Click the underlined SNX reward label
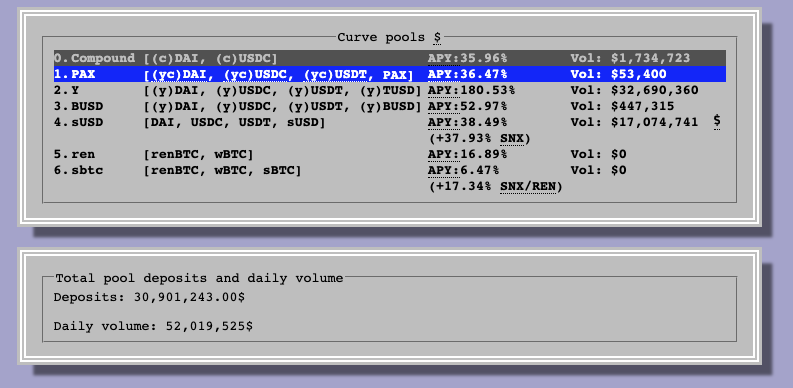This screenshot has width=793, height=388. [512, 139]
